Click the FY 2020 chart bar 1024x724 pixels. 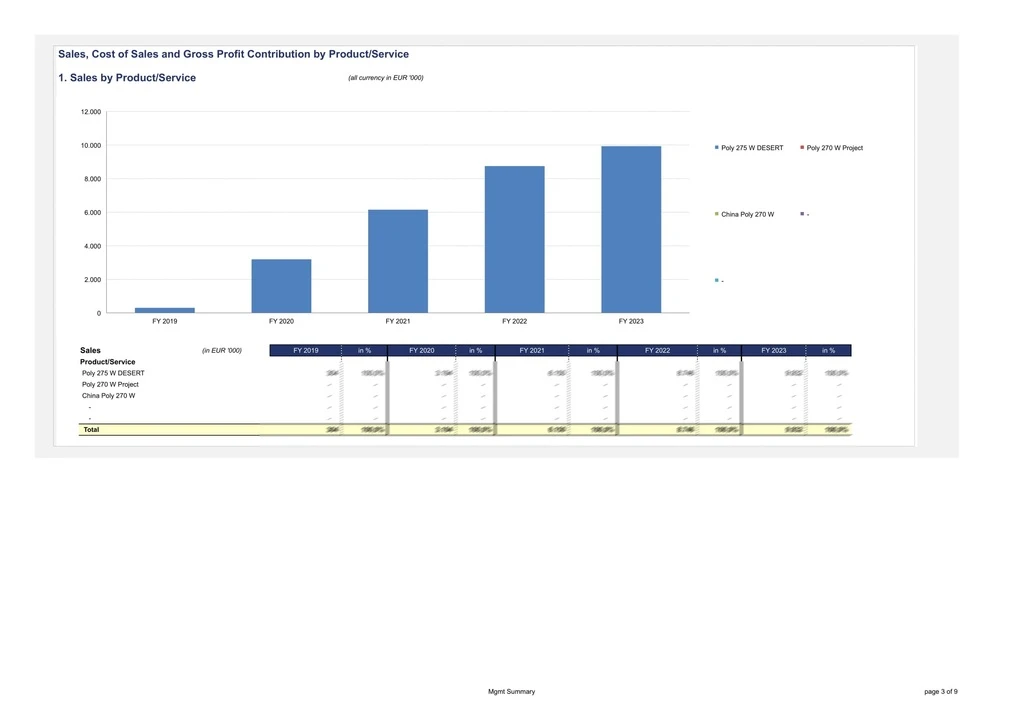tap(281, 286)
